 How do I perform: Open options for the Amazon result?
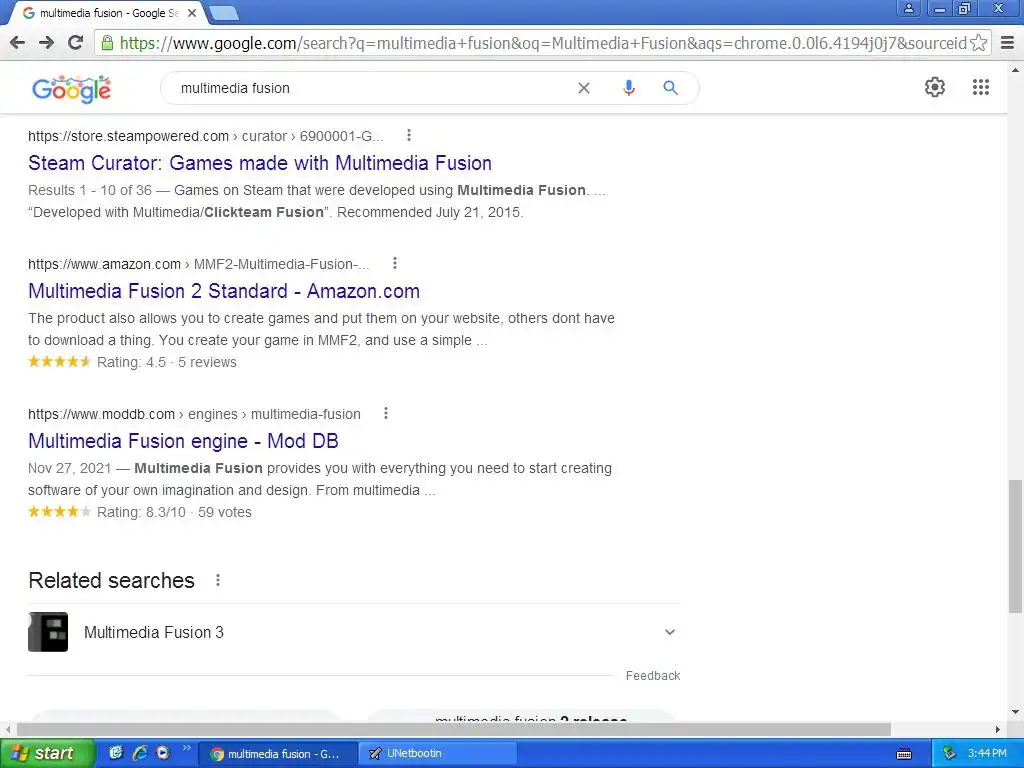394,263
